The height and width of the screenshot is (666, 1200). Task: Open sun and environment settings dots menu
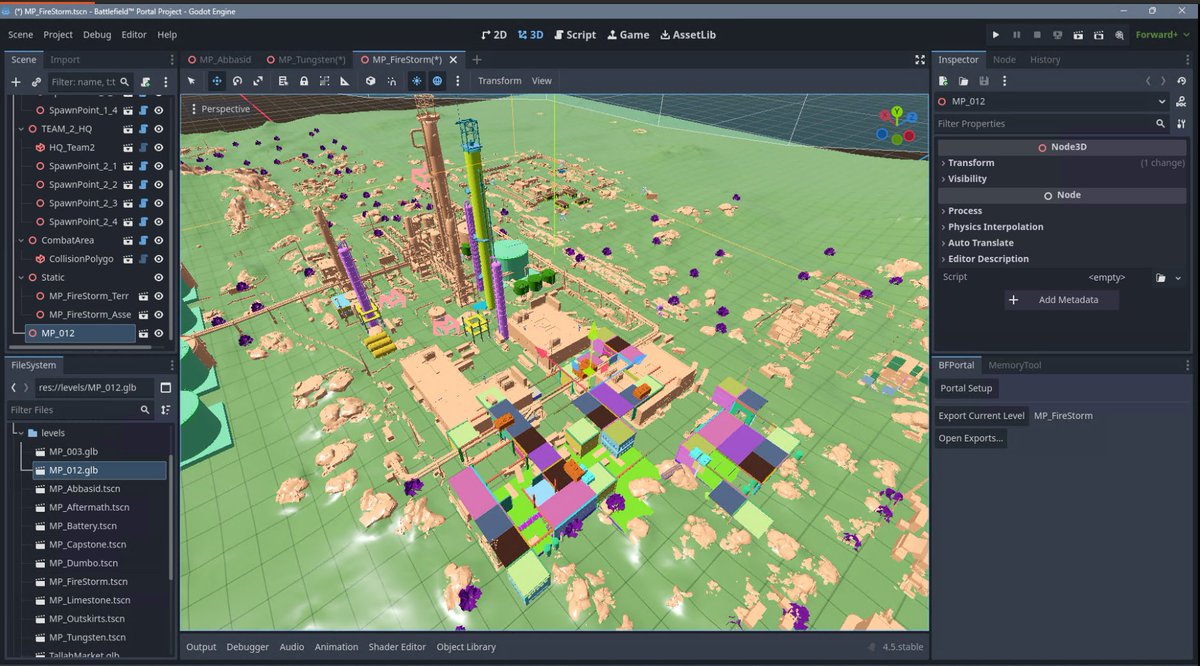(458, 81)
